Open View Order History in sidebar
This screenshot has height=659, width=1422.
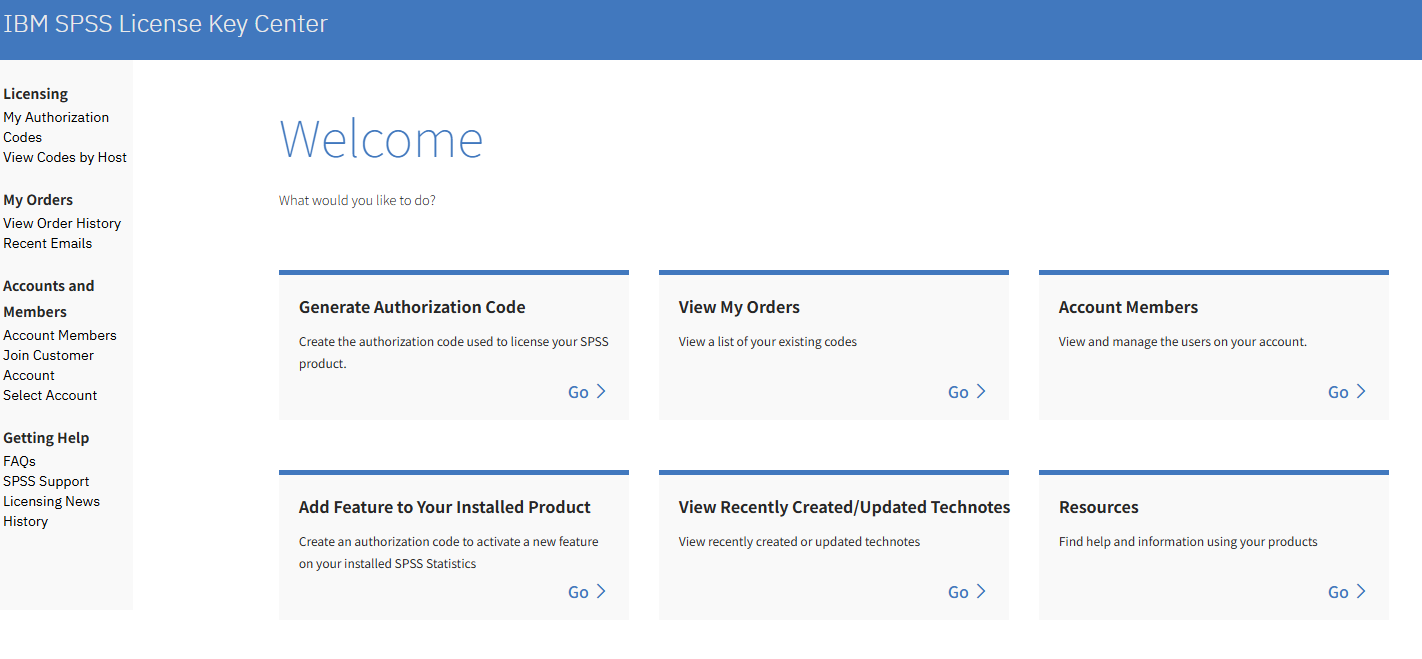coord(62,223)
